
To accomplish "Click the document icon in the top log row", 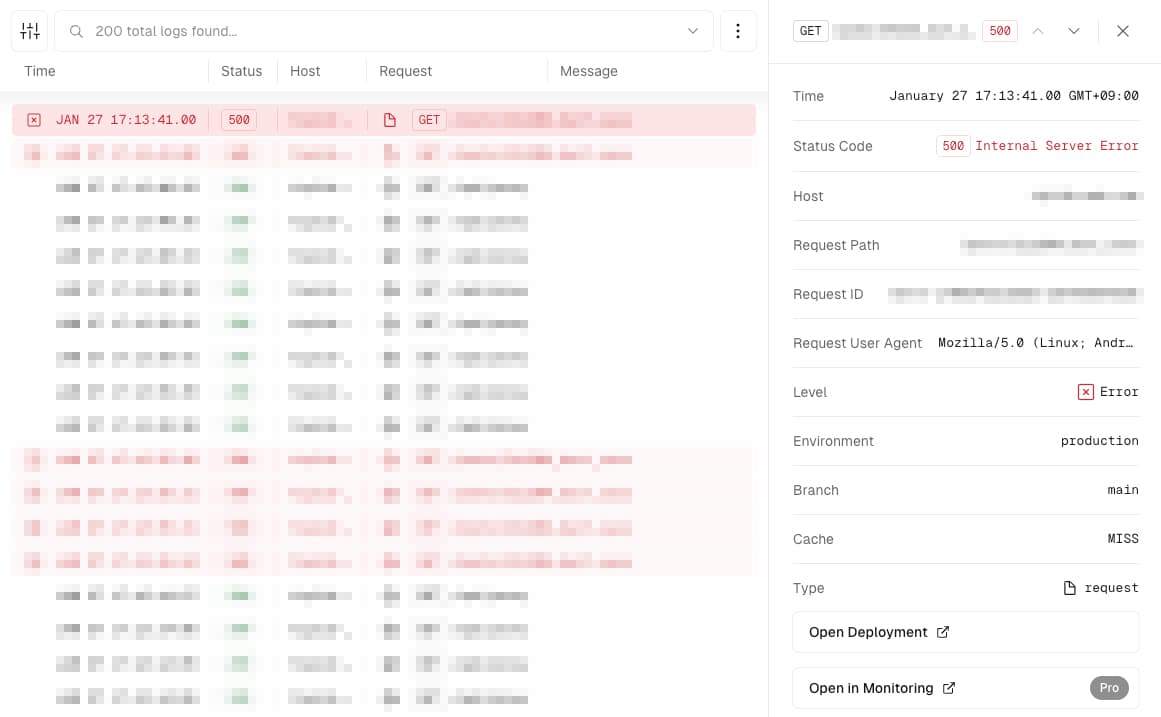I will click(390, 119).
